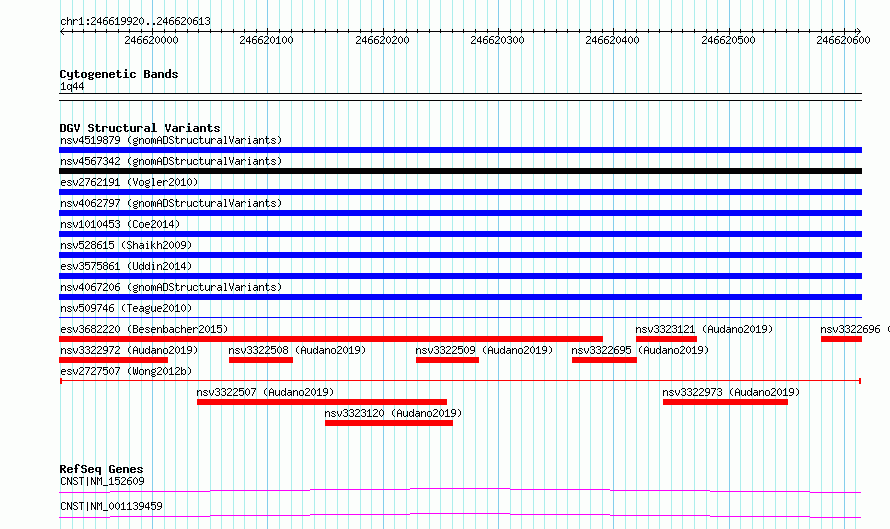
Task: Select the blue bar under nsv4519879
Action: point(460,150)
